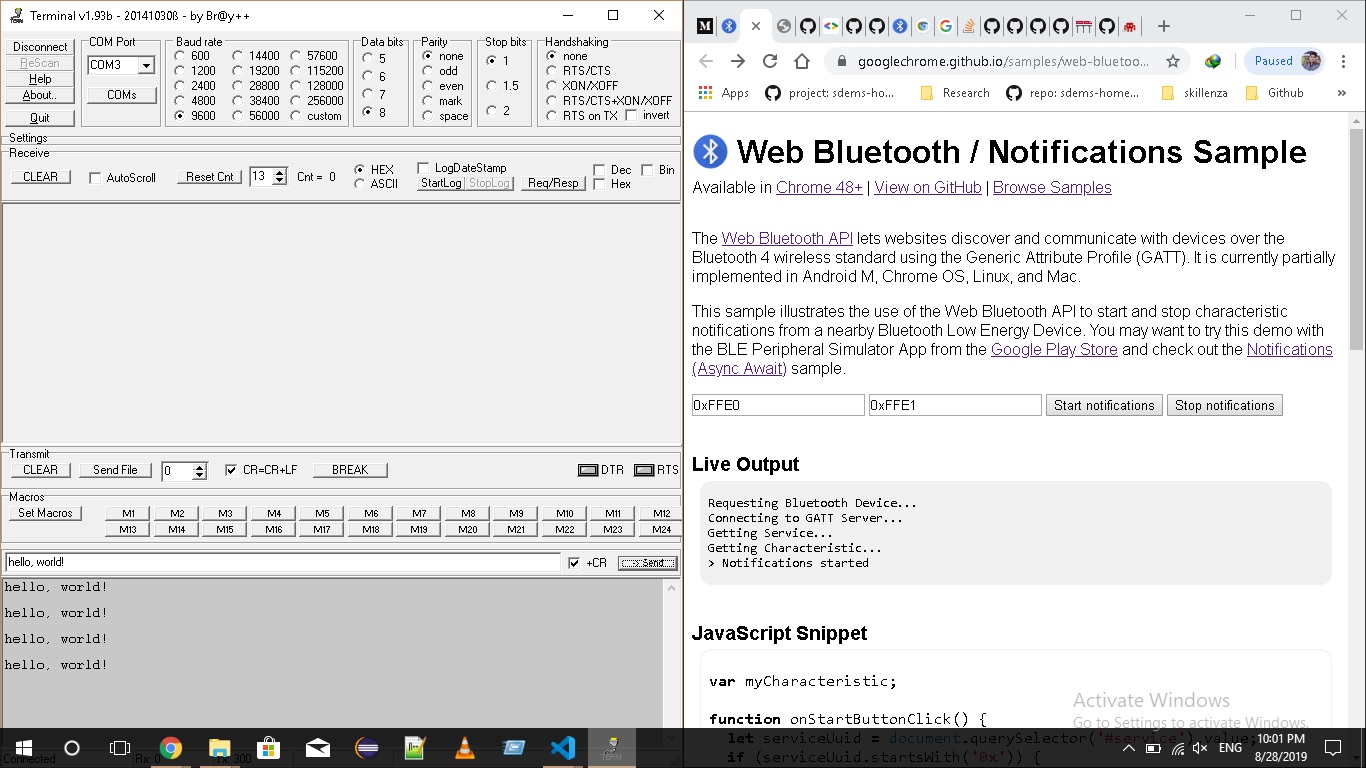This screenshot has height=768, width=1366.
Task: Follow the Chrome 48+ link
Action: click(x=819, y=187)
